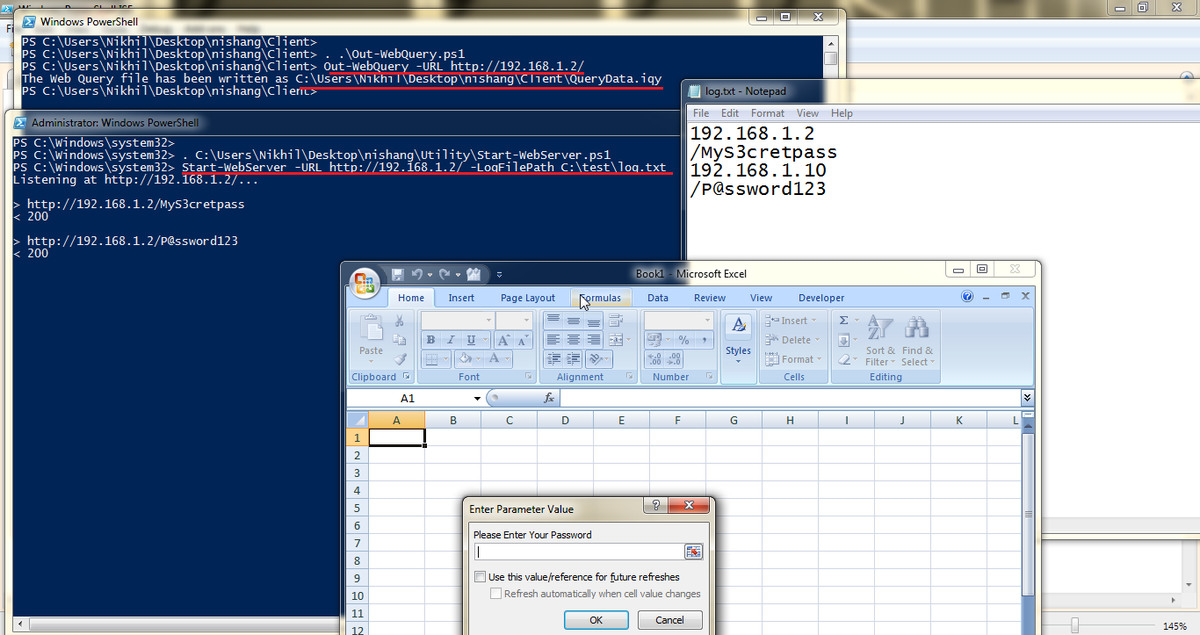1200x635 pixels.
Task: Open the File menu in Notepad
Action: (x=702, y=113)
